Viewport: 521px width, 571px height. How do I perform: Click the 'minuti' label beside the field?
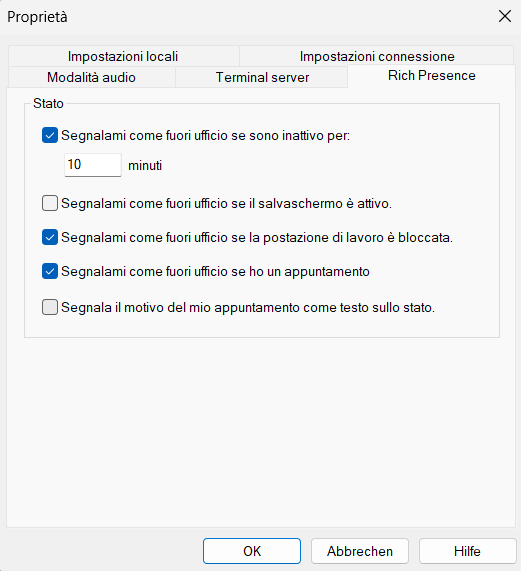[x=145, y=166]
